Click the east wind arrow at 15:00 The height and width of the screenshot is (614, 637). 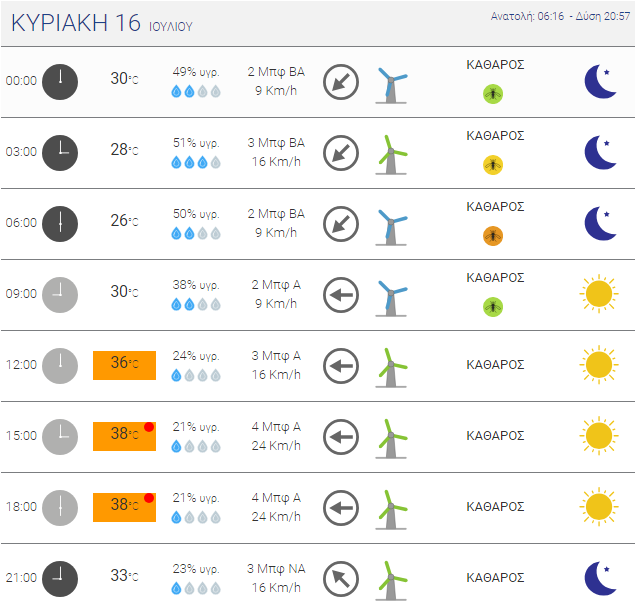point(341,437)
